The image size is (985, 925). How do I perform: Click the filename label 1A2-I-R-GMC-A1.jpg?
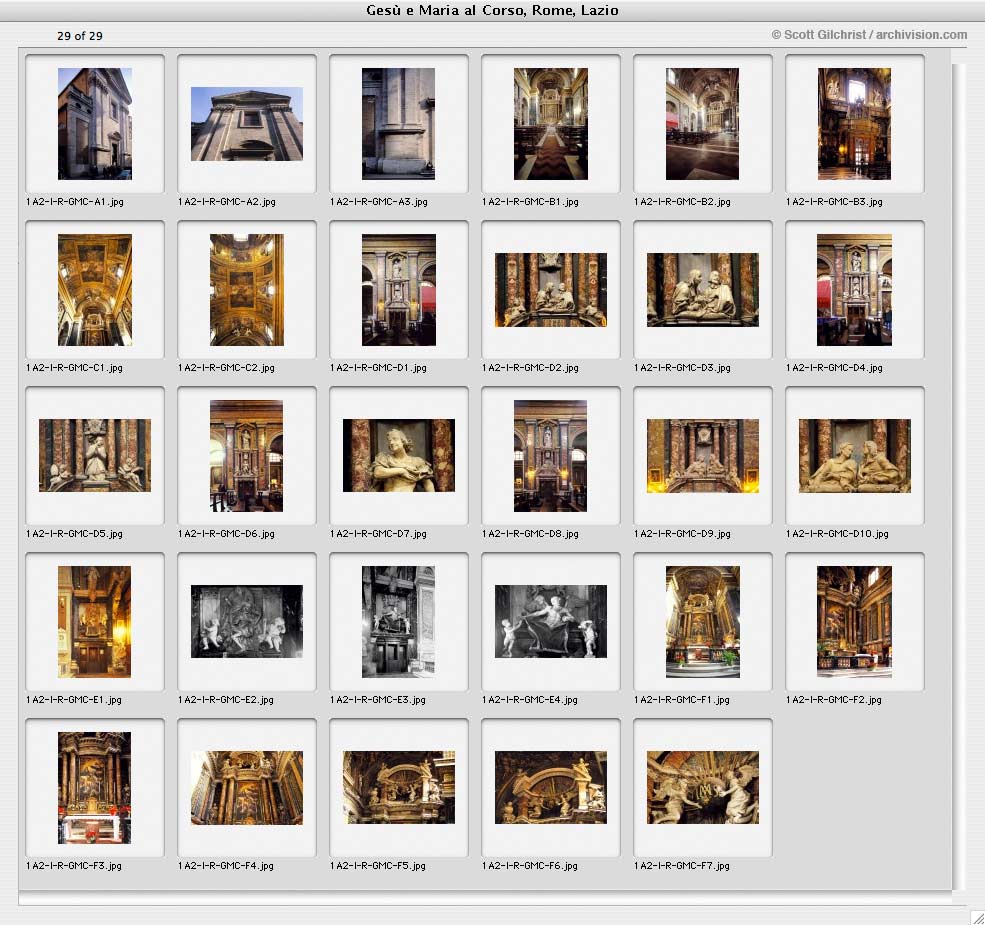pyautogui.click(x=75, y=202)
